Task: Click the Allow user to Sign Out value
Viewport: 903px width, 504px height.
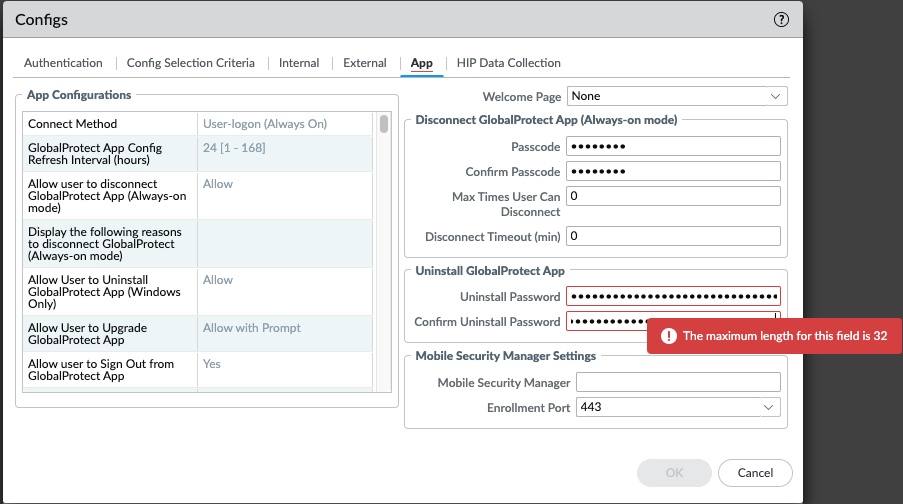Action: [285, 365]
